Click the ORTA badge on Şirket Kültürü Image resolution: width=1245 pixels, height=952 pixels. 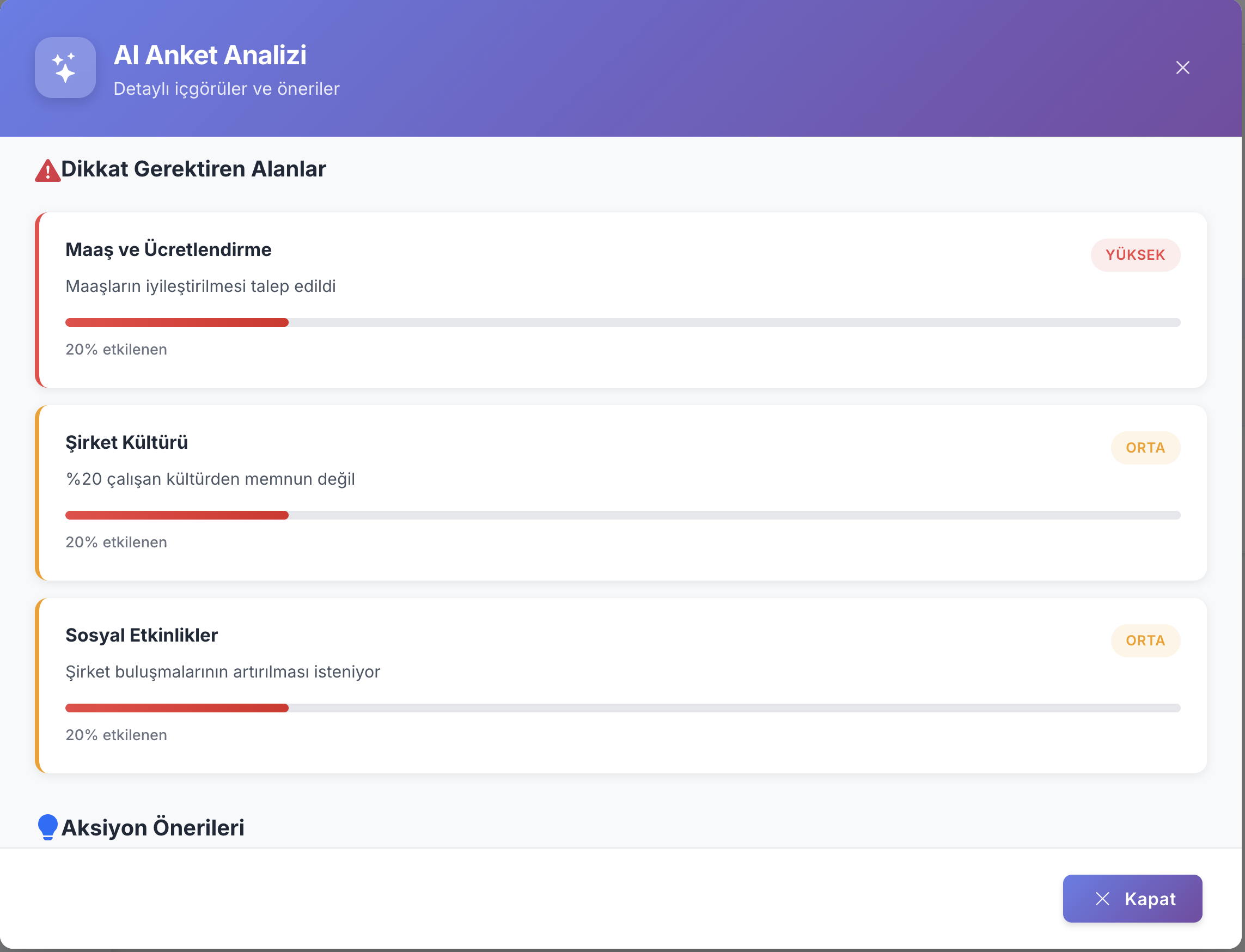coord(1145,448)
